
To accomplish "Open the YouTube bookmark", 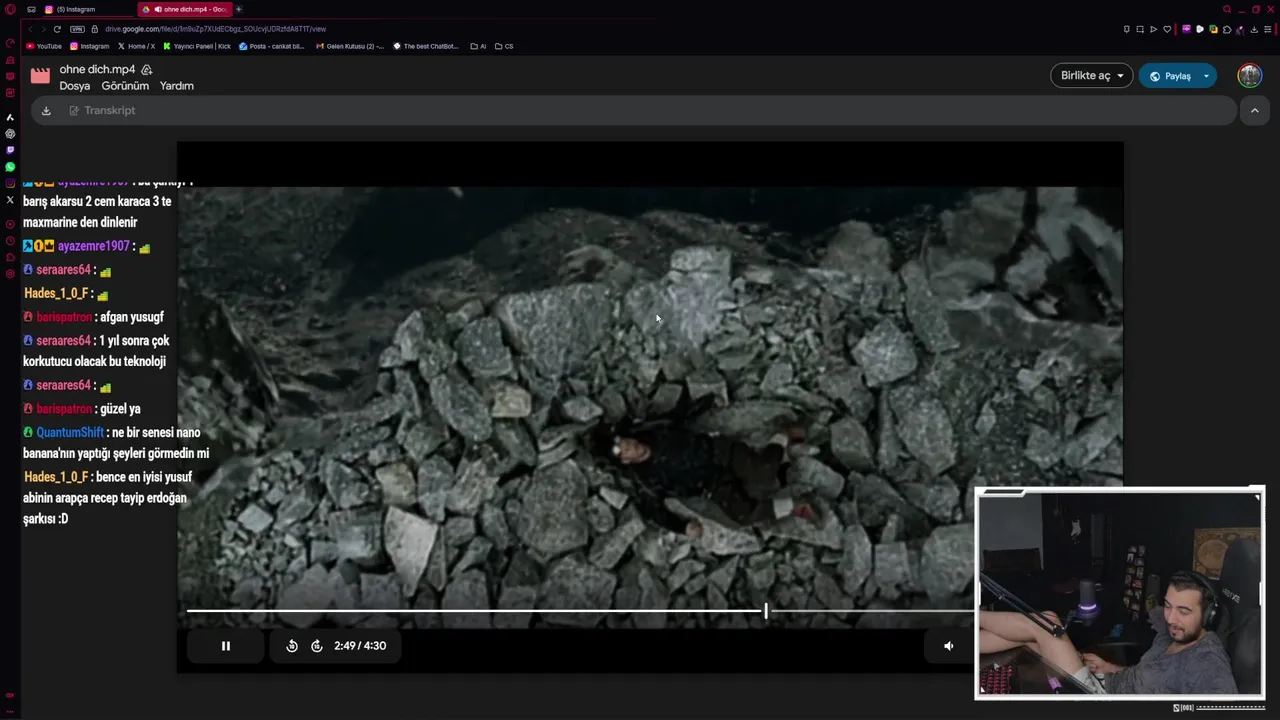I will point(44,46).
